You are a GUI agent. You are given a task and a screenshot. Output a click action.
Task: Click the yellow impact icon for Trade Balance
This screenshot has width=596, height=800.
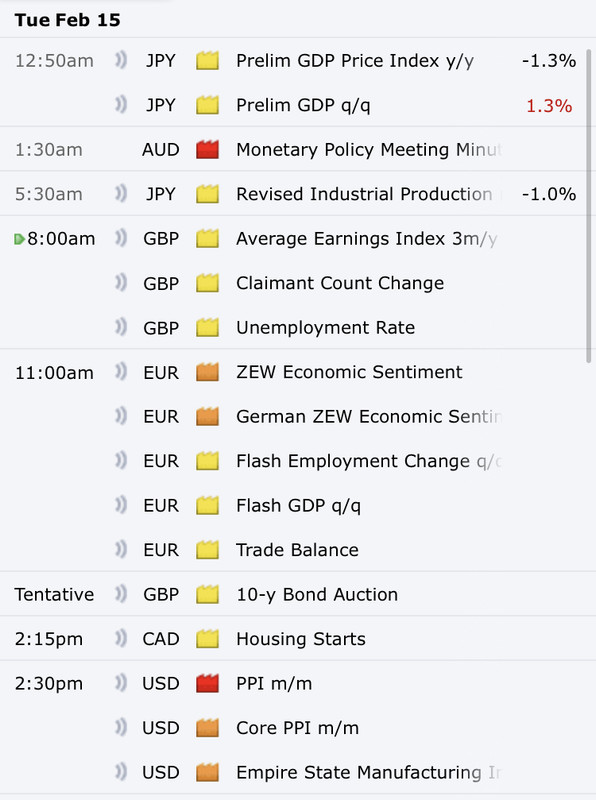point(207,550)
